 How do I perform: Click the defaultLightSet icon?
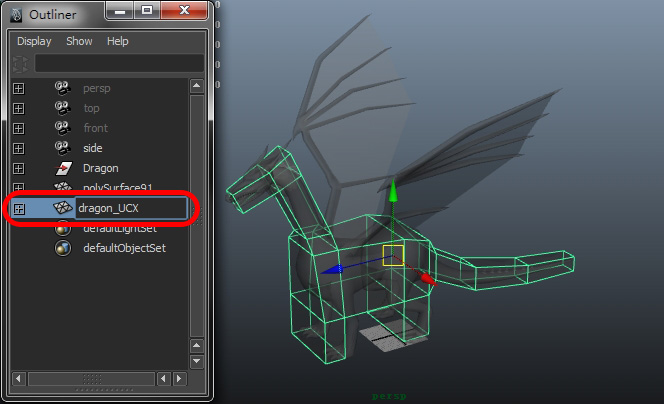[63, 228]
